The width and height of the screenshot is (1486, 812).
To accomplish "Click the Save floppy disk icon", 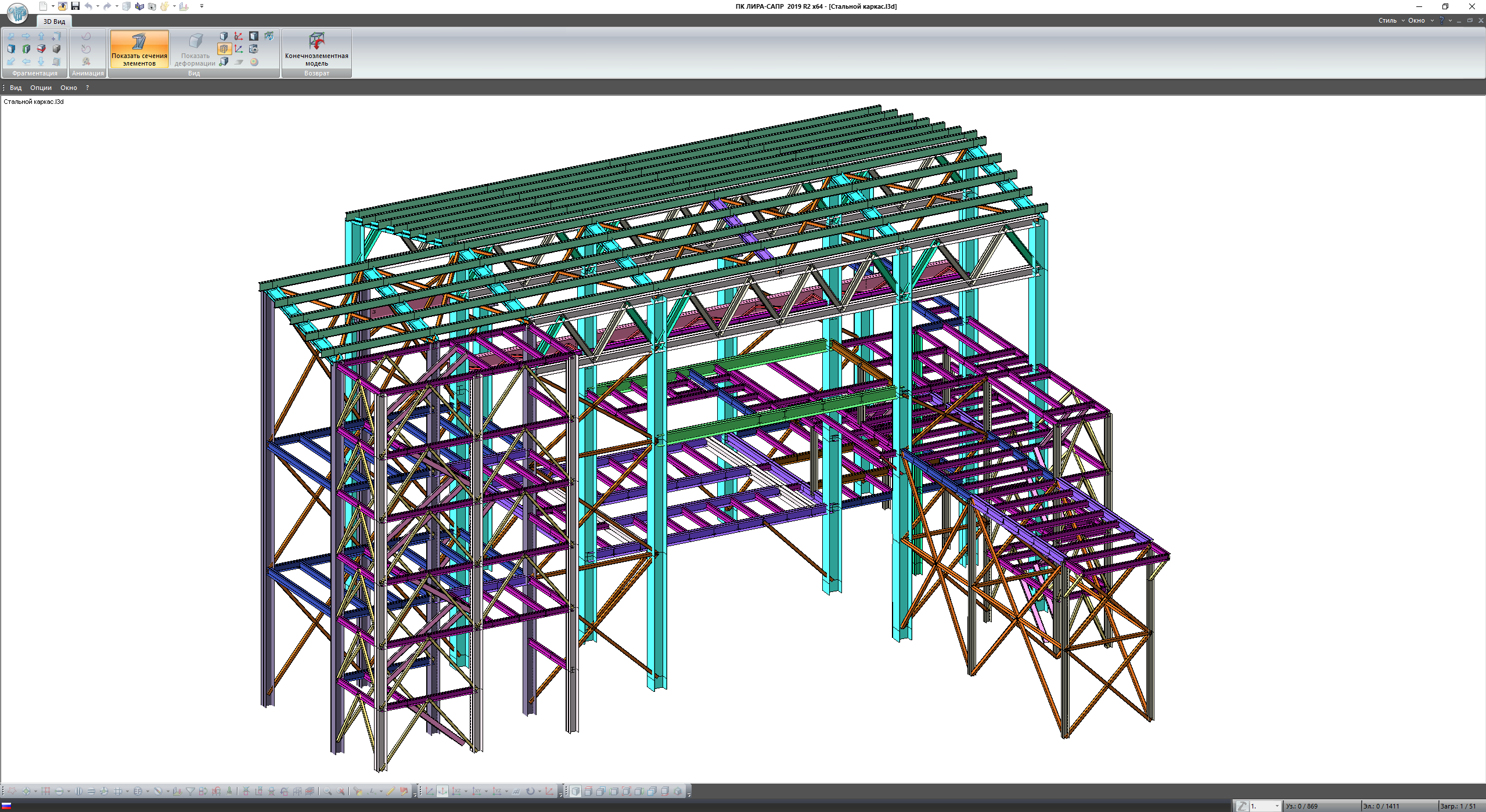I will 75,6.
